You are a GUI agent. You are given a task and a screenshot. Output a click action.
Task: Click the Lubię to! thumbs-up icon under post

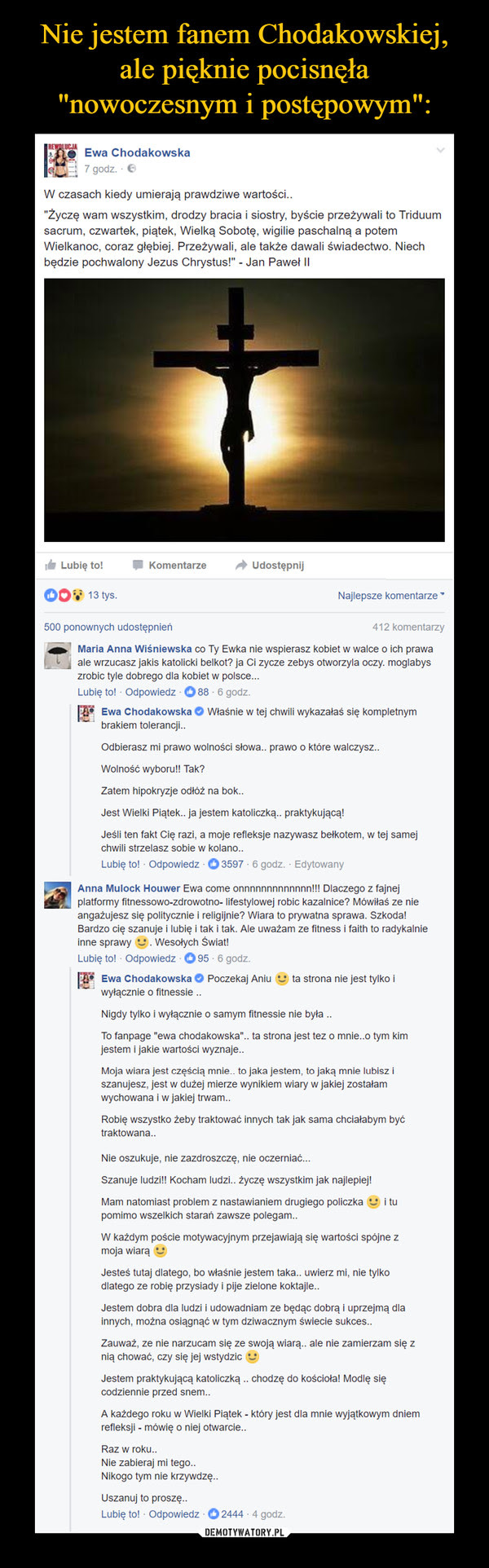[x=51, y=564]
